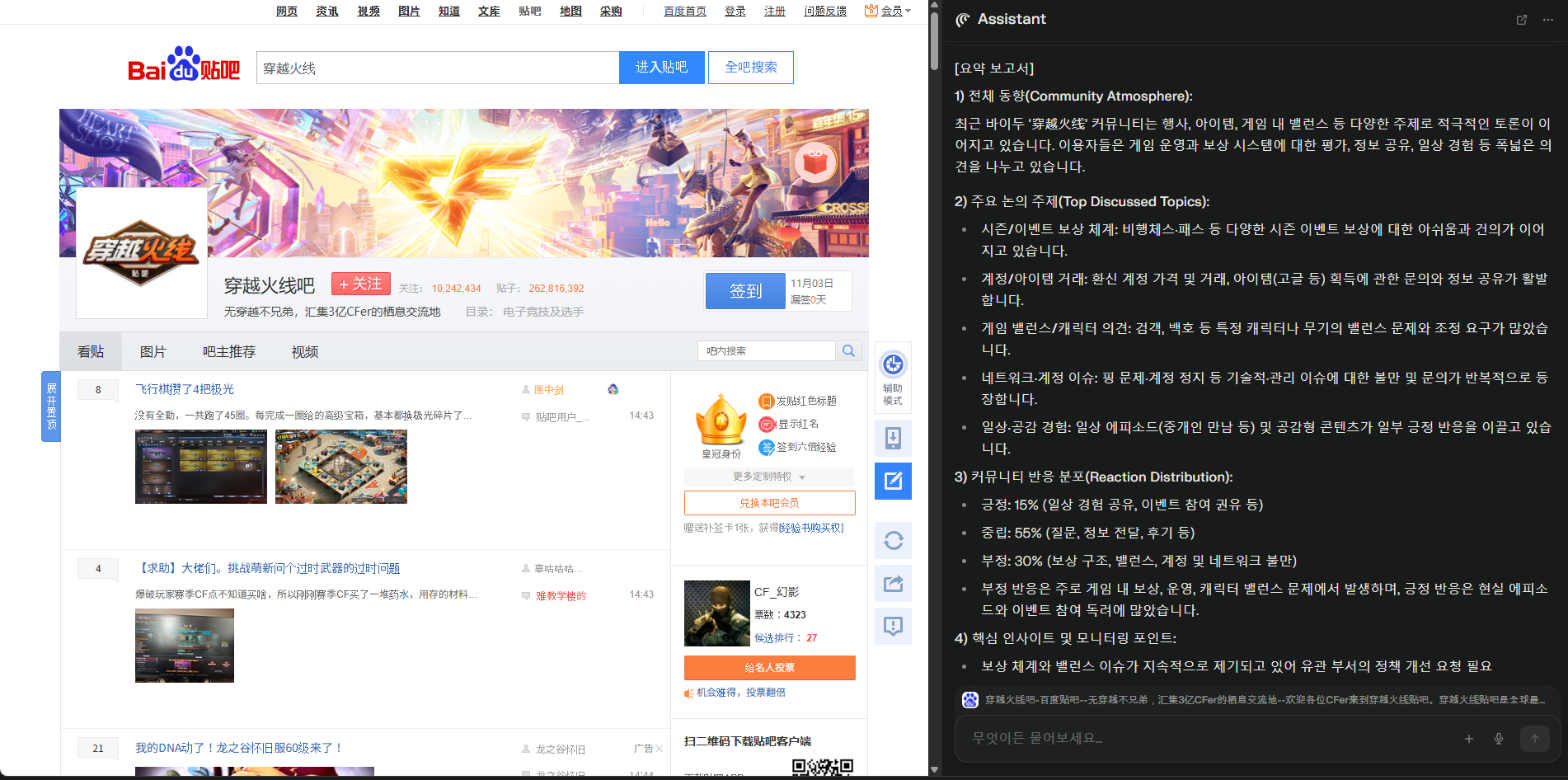The height and width of the screenshot is (780, 1568).
Task: Click the 全吧搜索 button
Action: click(x=751, y=68)
